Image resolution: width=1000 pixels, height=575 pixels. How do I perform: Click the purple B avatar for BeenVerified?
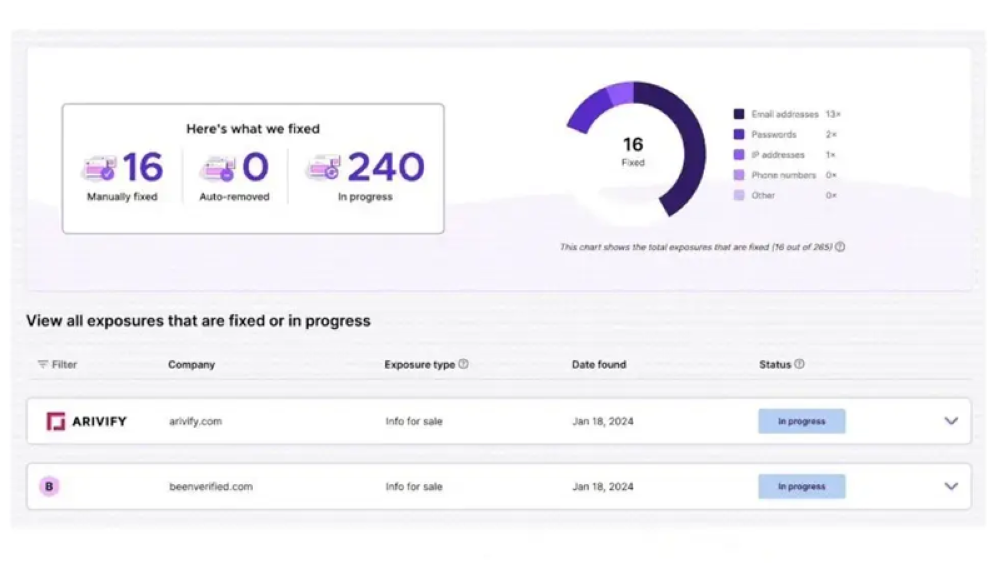49,487
